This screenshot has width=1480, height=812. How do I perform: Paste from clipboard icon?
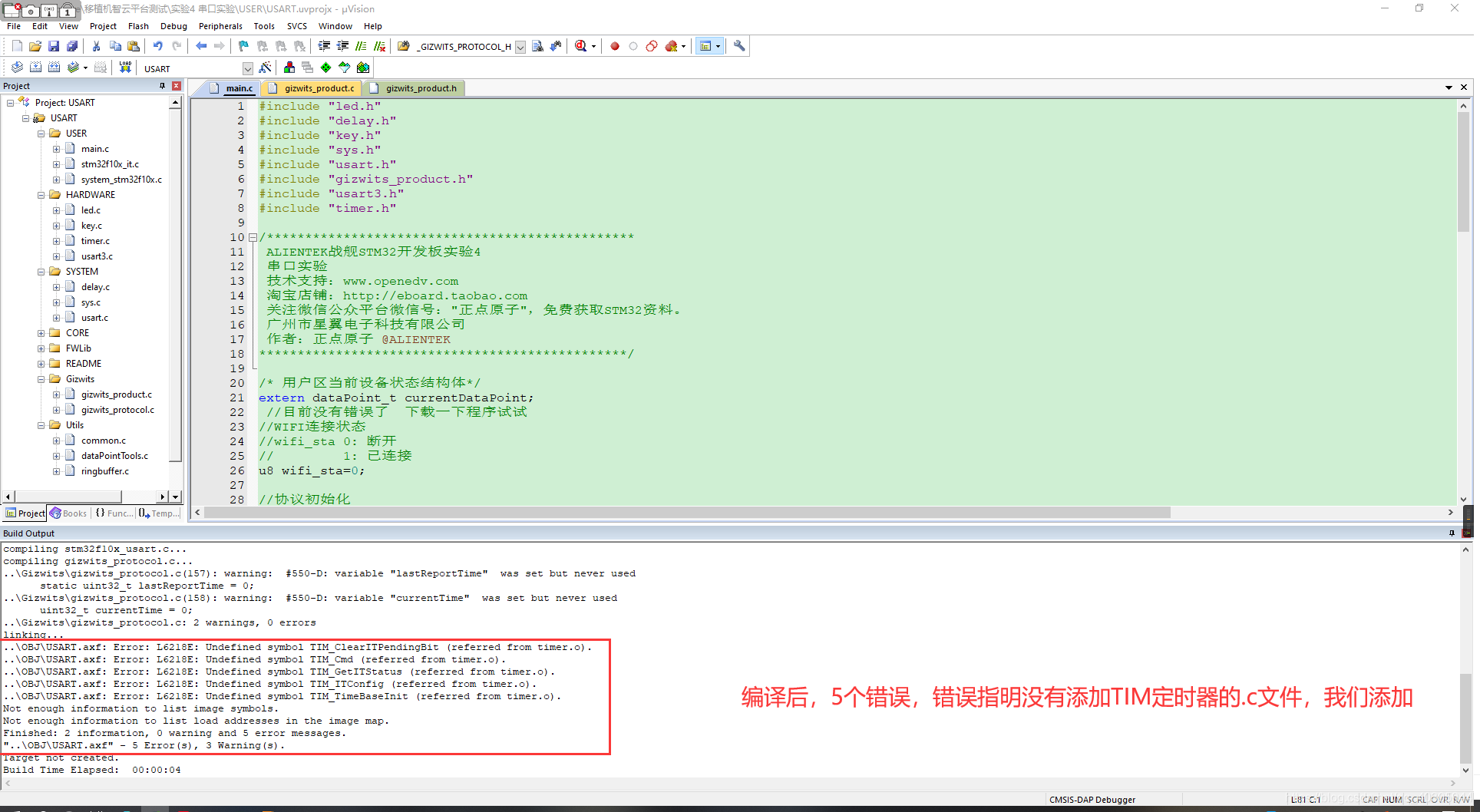(134, 46)
